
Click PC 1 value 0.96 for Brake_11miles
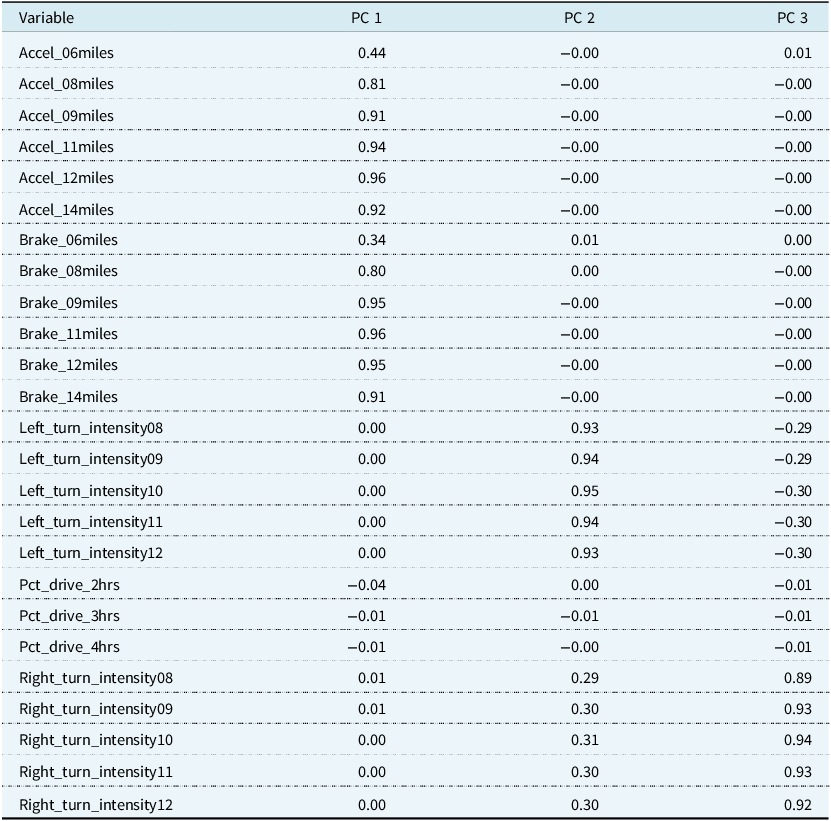(372, 334)
